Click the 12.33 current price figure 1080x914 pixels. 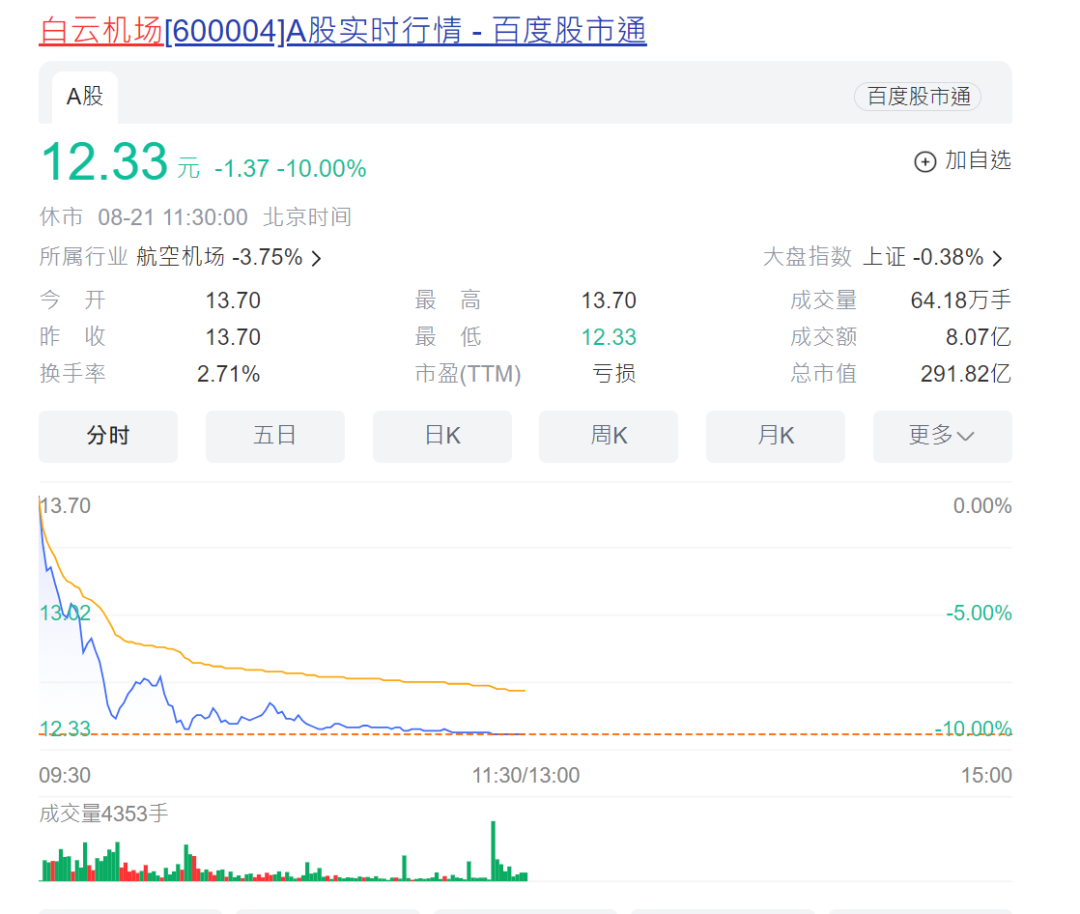click(x=104, y=162)
